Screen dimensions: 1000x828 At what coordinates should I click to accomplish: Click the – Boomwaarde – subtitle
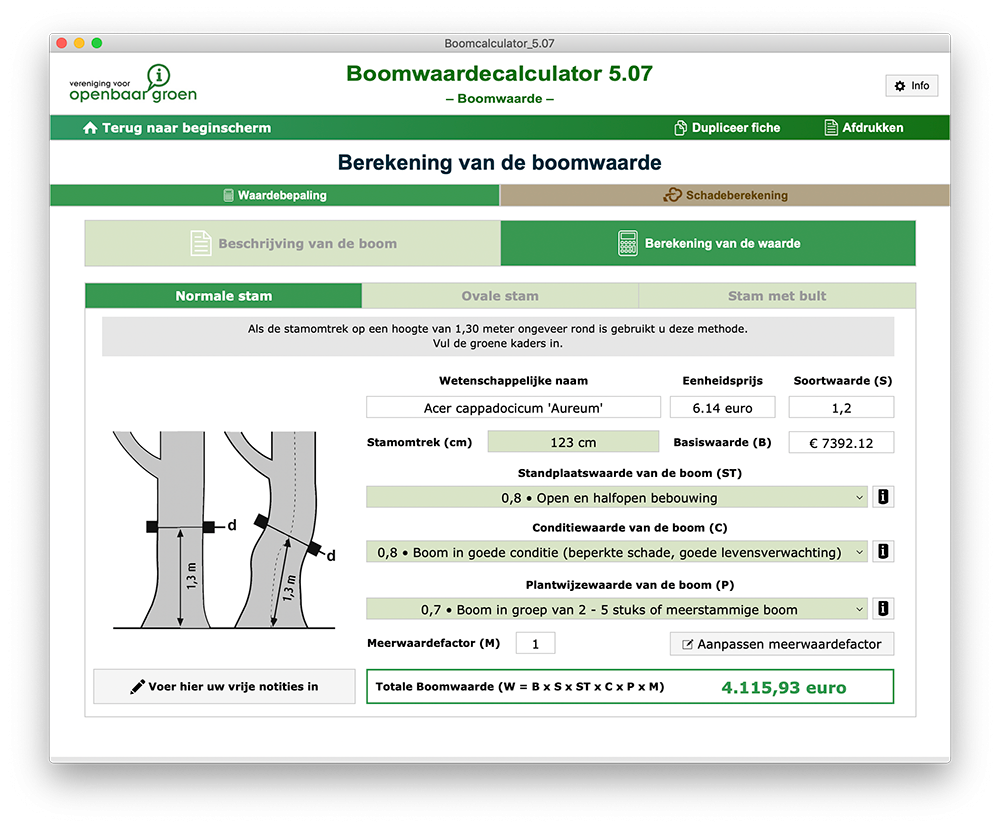499,98
